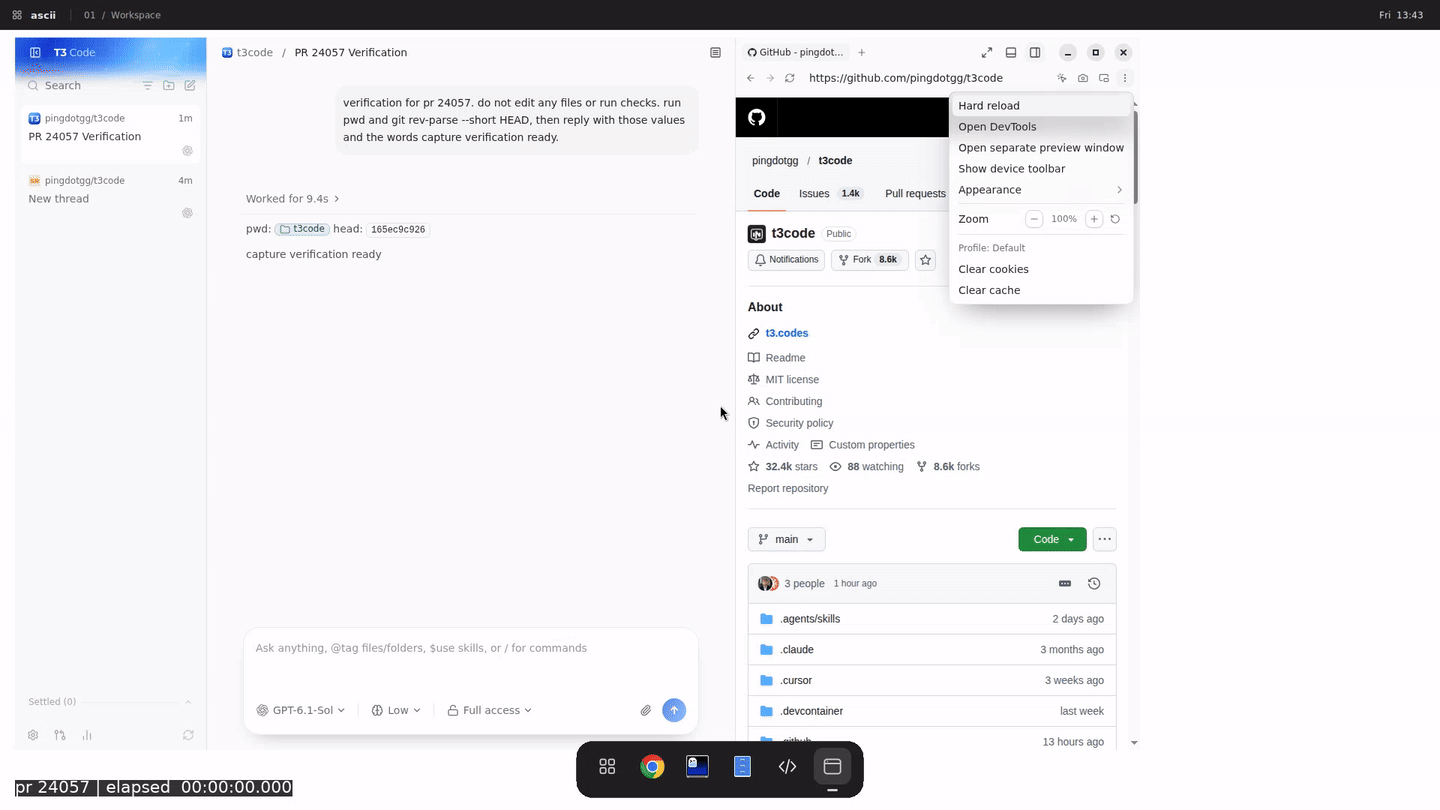Open the t3.codes website link
Viewport: 1440px width, 810px height.
click(786, 333)
